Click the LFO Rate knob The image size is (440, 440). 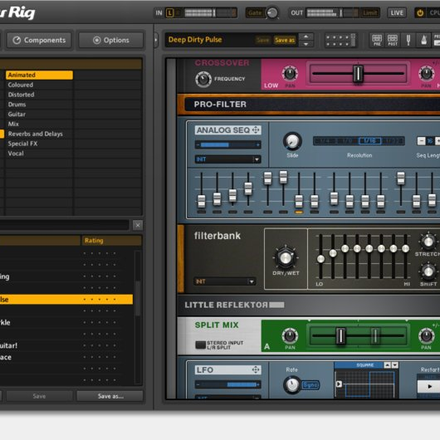(x=292, y=385)
